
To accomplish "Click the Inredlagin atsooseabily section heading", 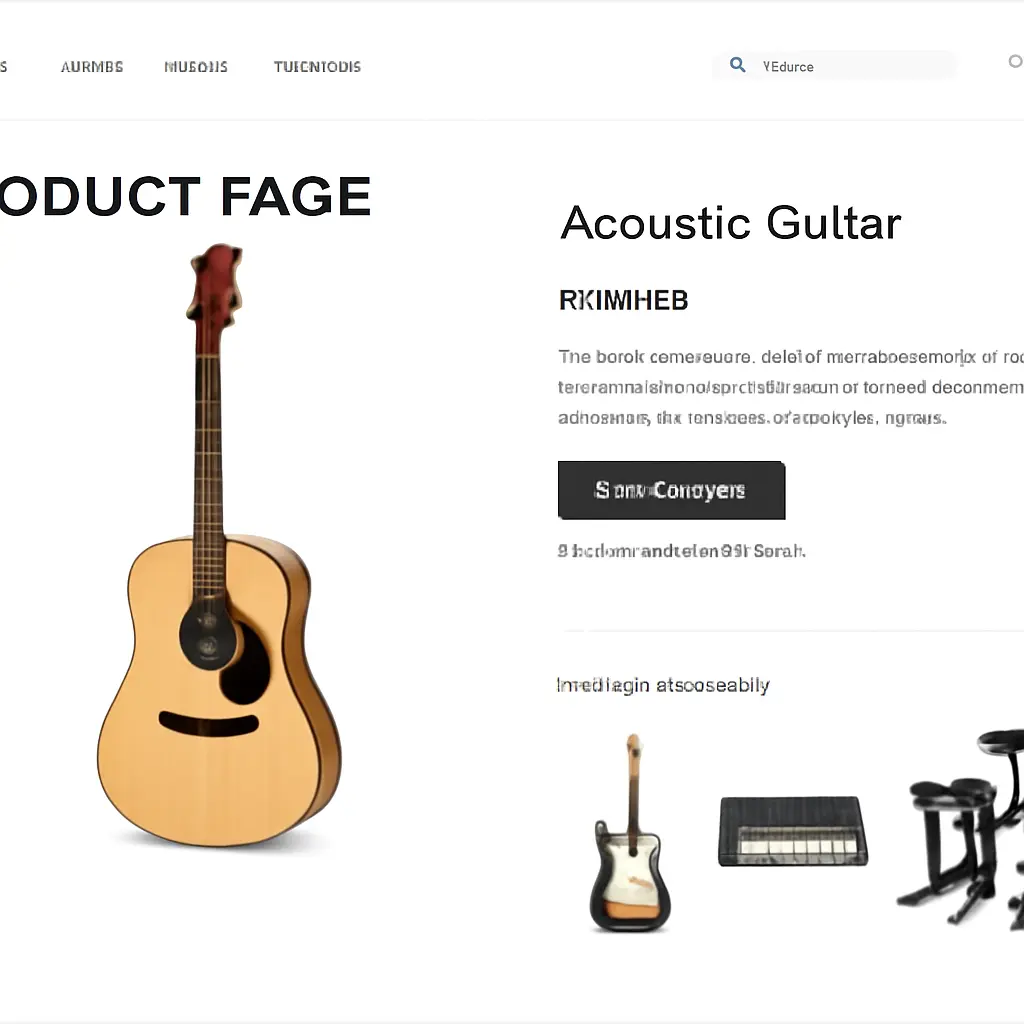I will [x=663, y=685].
